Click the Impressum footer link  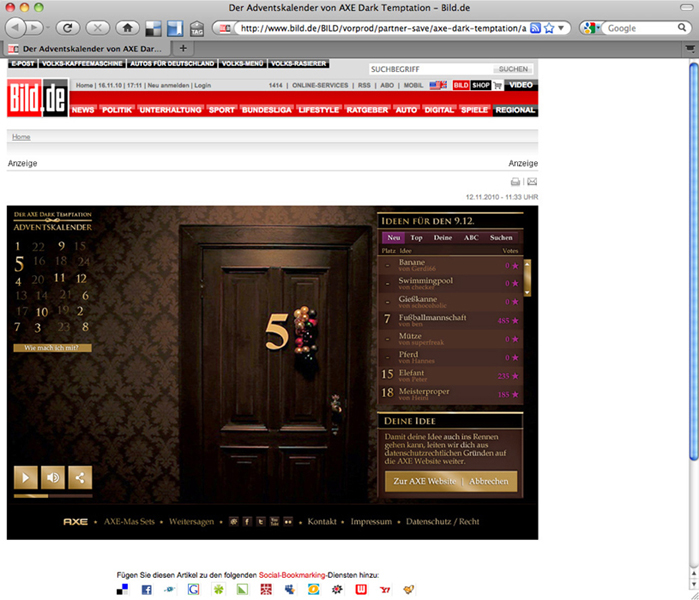point(371,522)
